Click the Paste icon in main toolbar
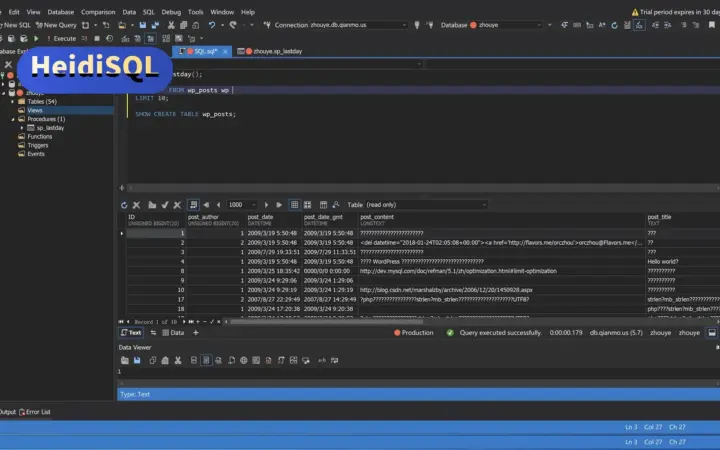This screenshot has width=720, height=450. [x=196, y=25]
